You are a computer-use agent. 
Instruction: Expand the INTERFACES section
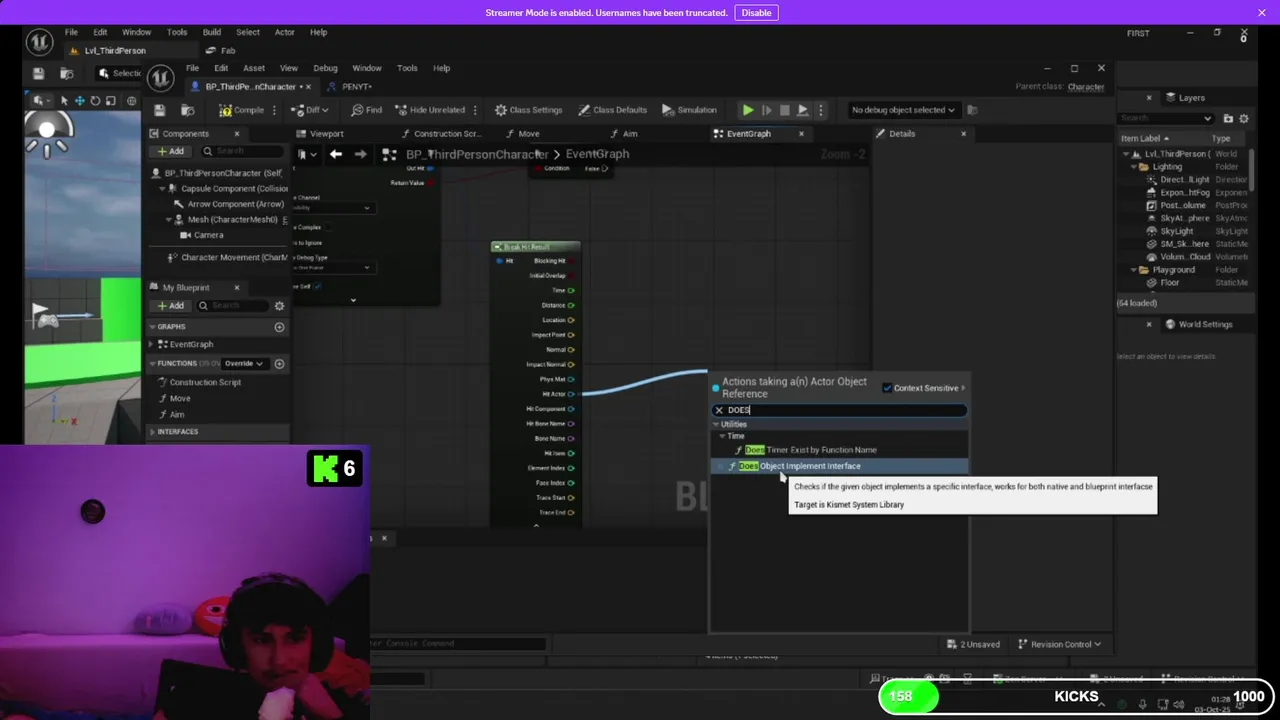(x=153, y=431)
